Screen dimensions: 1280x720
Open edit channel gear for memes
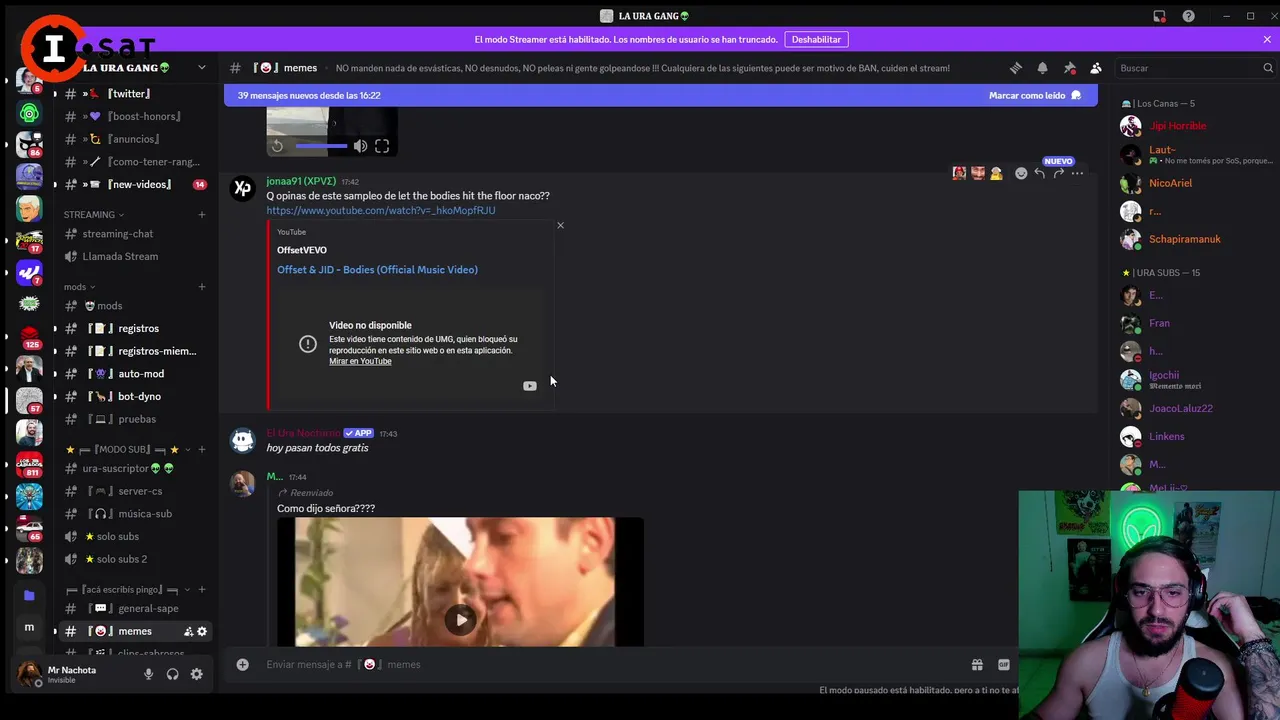(202, 631)
